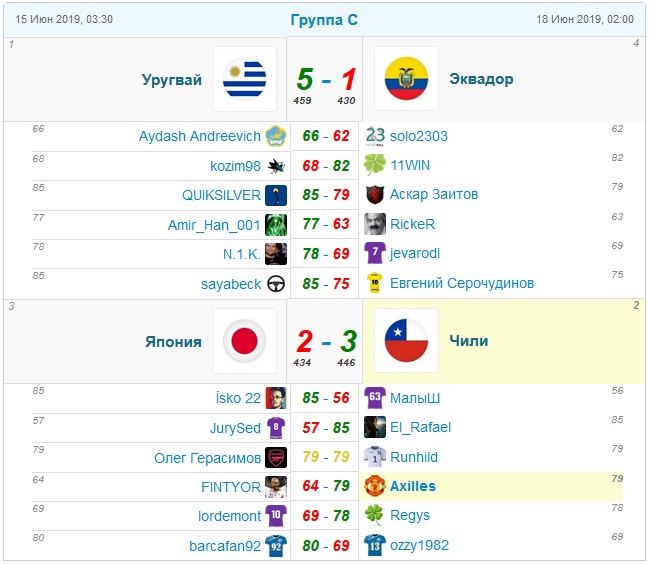
Task: Click Axilles' Manchester United crest avatar
Action: tap(375, 486)
